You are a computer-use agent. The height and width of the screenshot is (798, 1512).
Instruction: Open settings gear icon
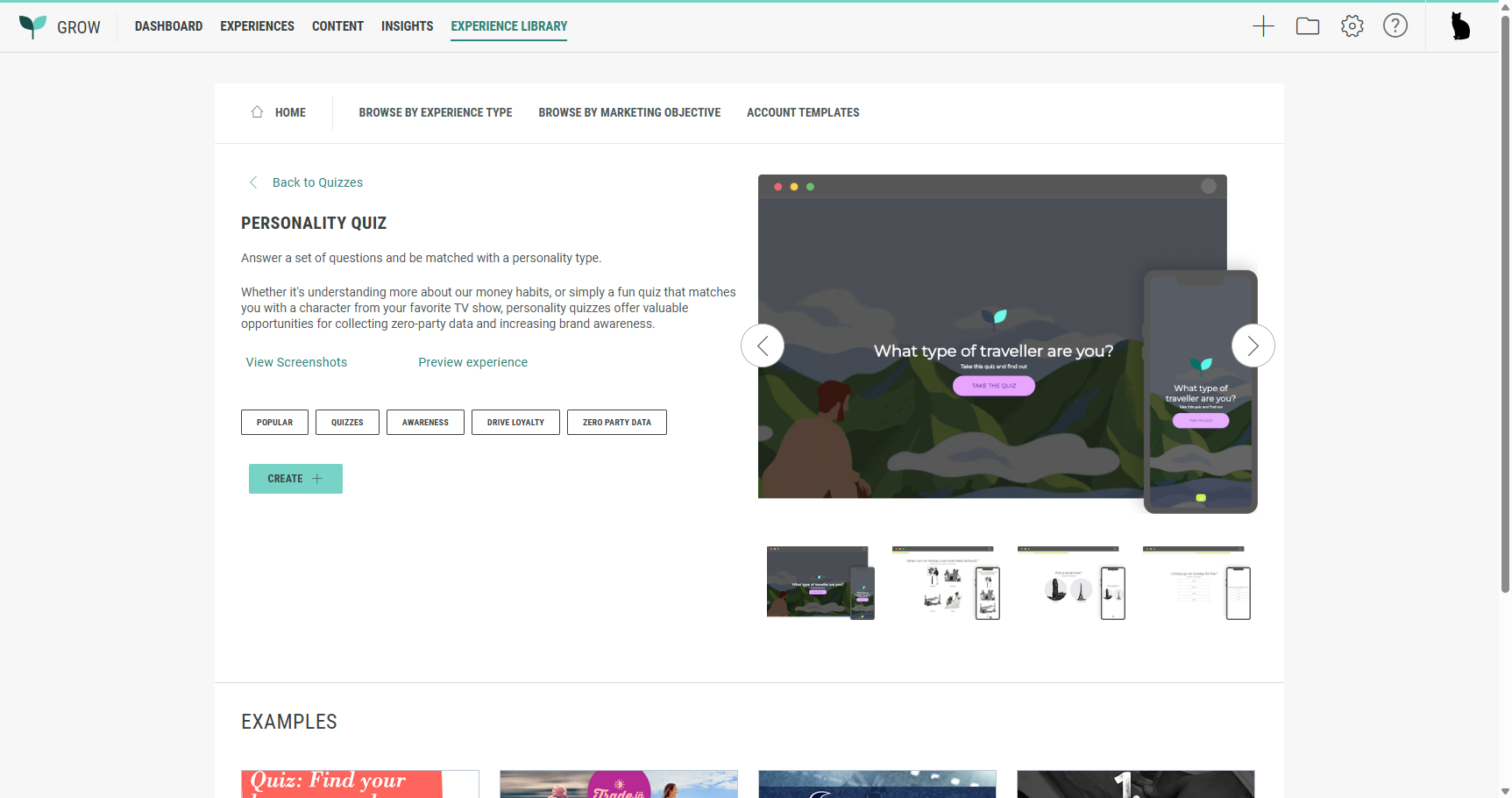click(1352, 26)
